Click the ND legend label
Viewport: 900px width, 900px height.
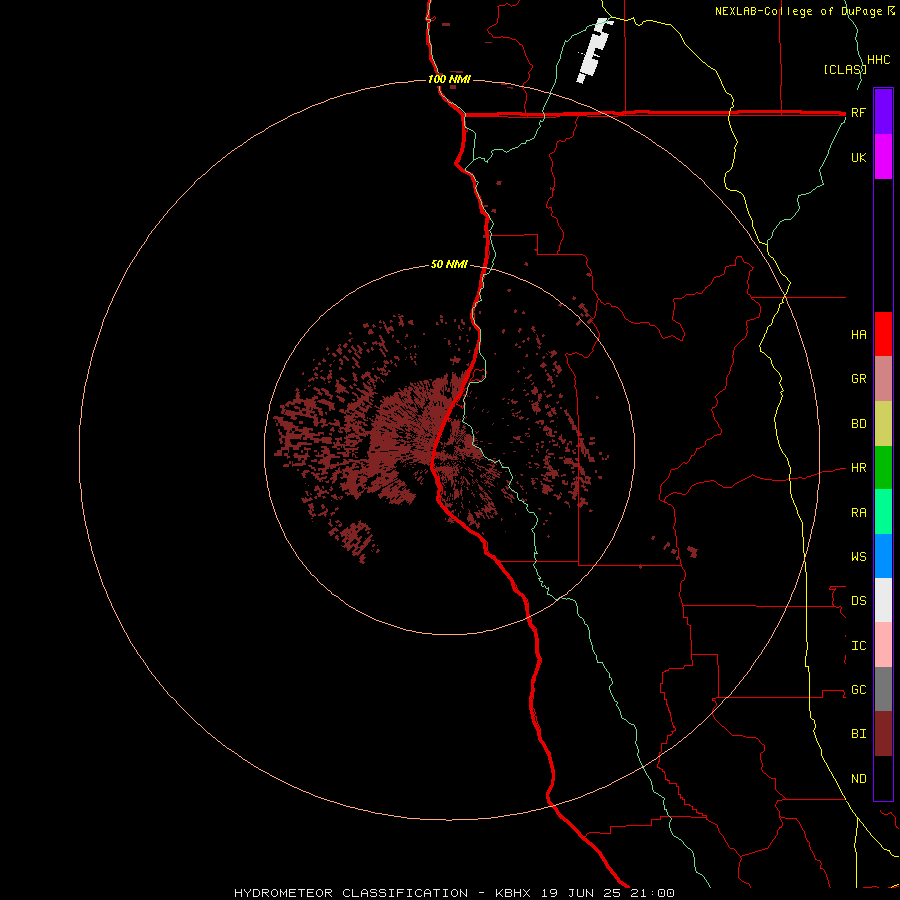(x=859, y=779)
